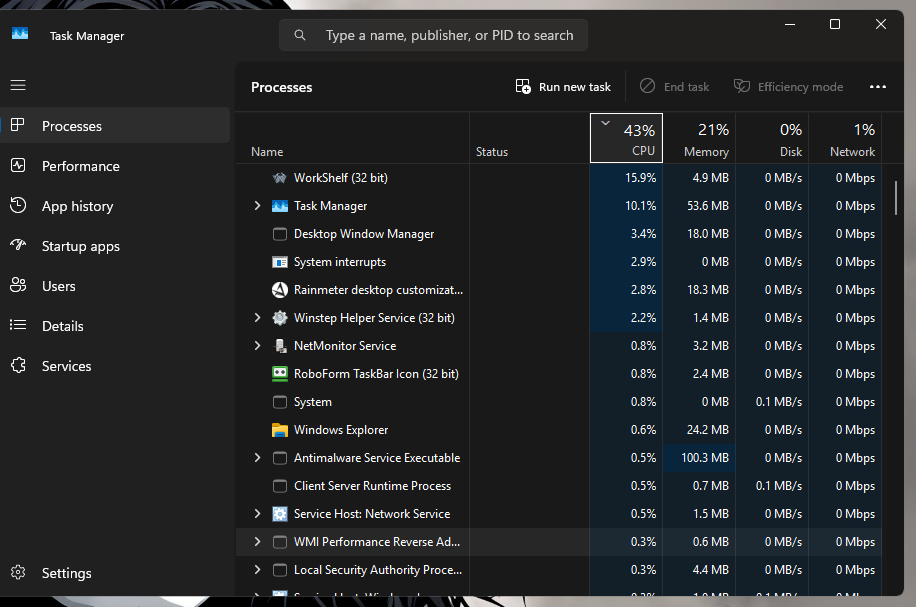Expand the Antimalware Service Executable row
This screenshot has width=916, height=607.
pos(257,458)
